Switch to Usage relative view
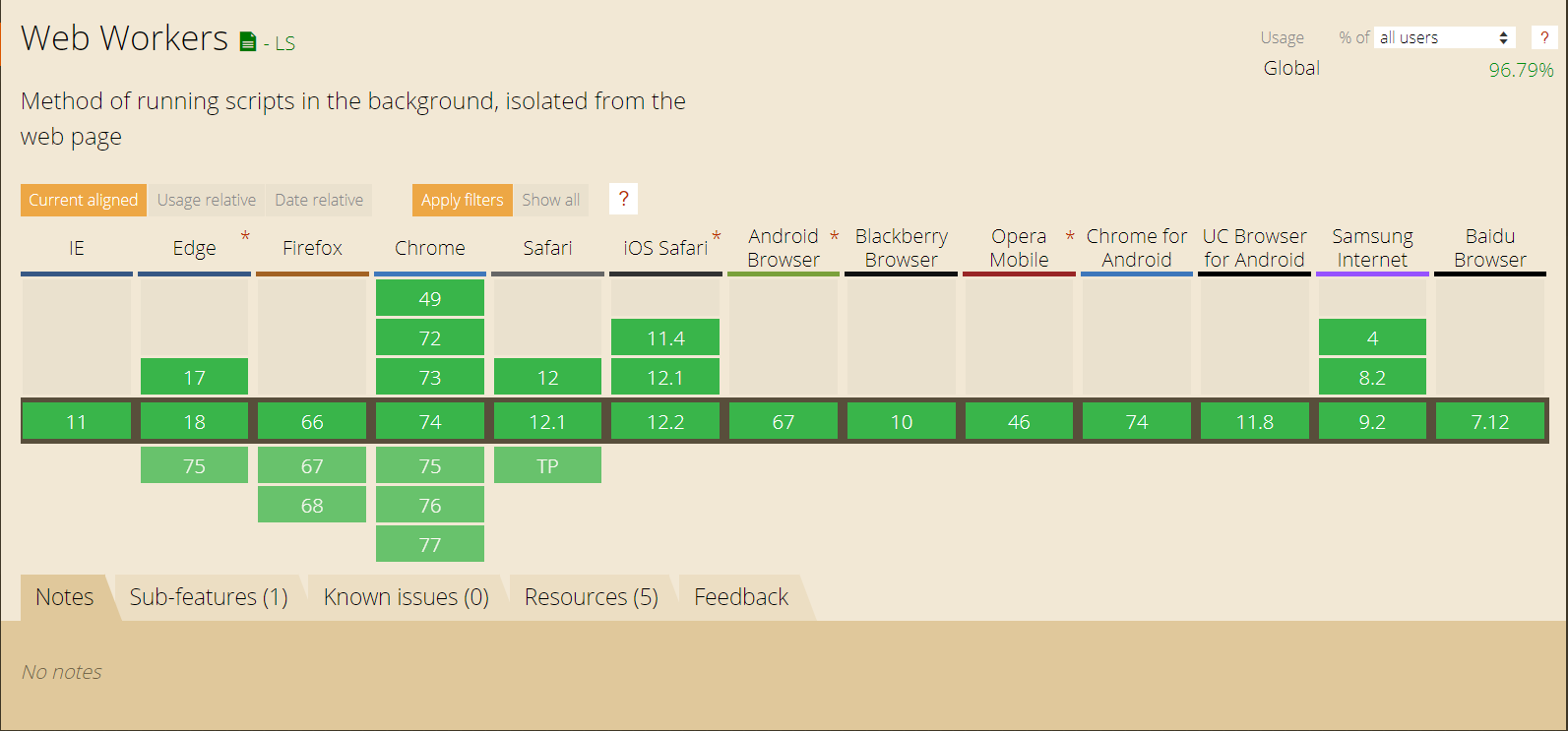Screen dimensions: 1568x731 [x=207, y=200]
